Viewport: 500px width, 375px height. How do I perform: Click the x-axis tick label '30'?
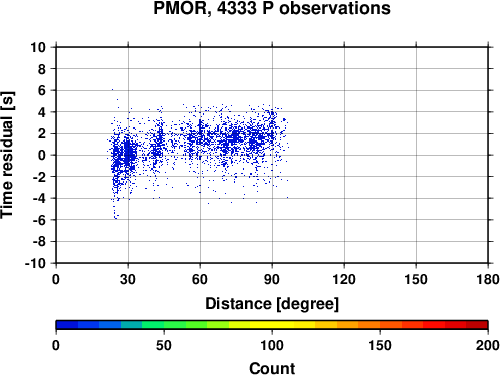pyautogui.click(x=128, y=279)
